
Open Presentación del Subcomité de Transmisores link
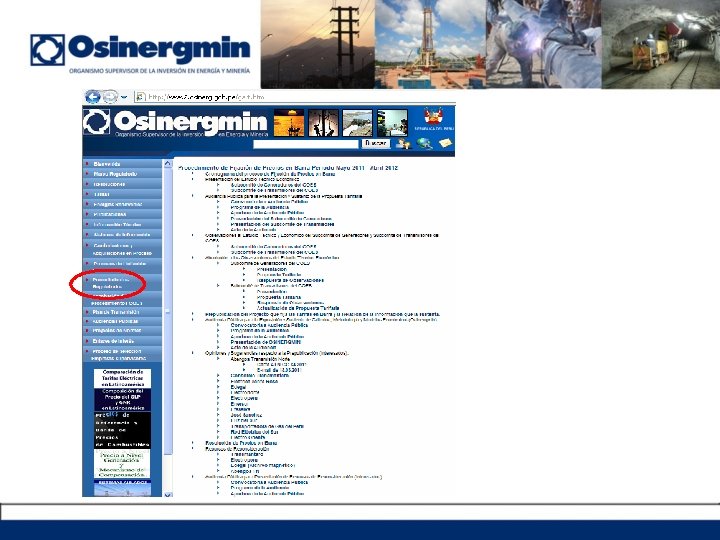coord(282,225)
